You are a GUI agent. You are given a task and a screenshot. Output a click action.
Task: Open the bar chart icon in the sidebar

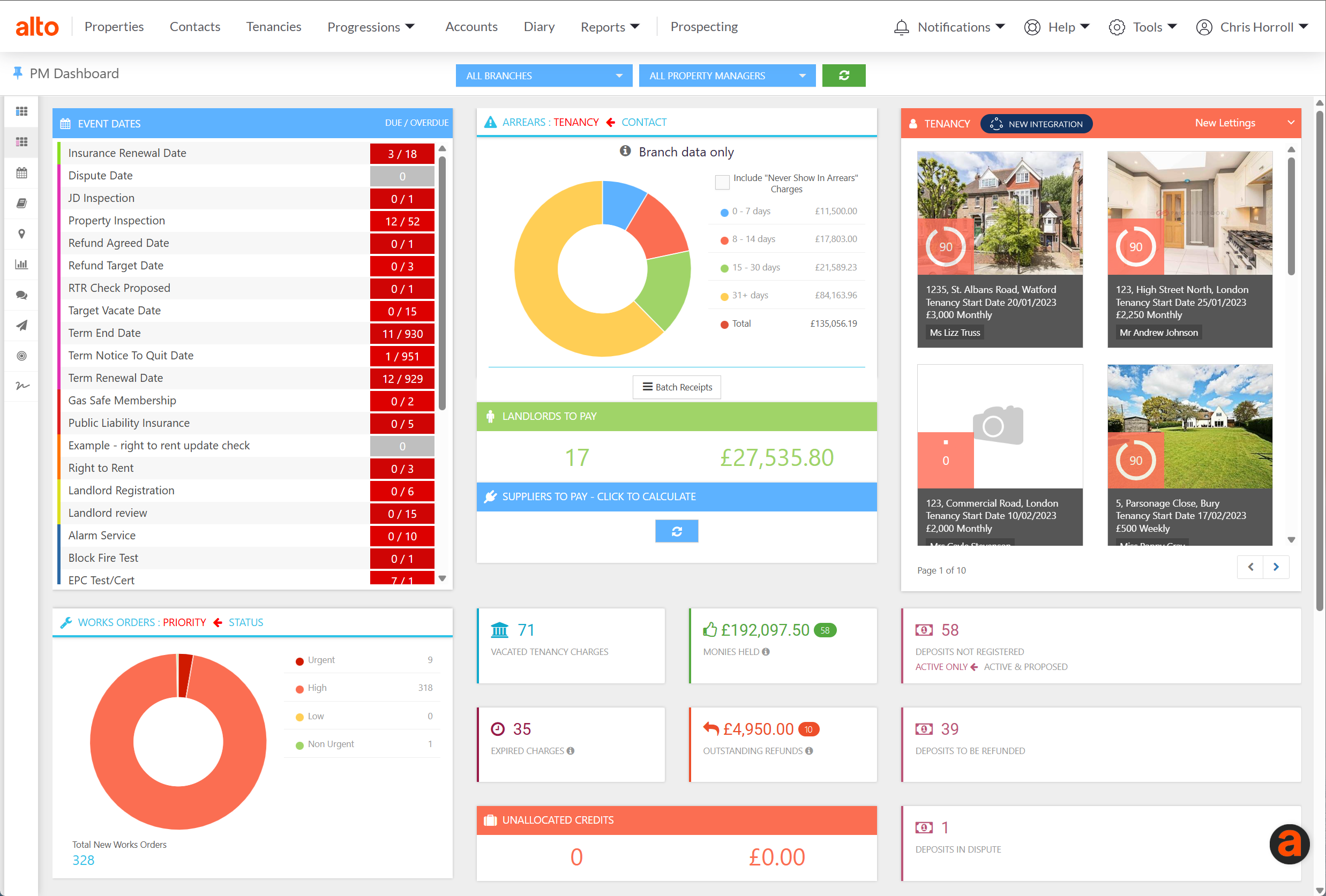tap(21, 264)
